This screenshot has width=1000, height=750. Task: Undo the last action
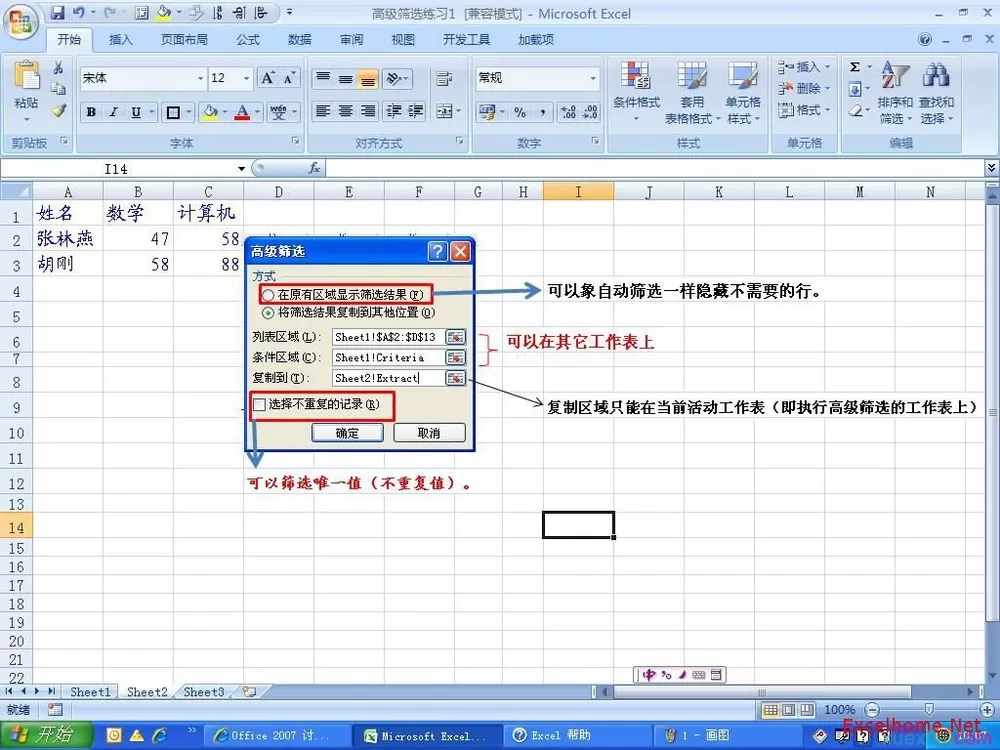pos(79,13)
